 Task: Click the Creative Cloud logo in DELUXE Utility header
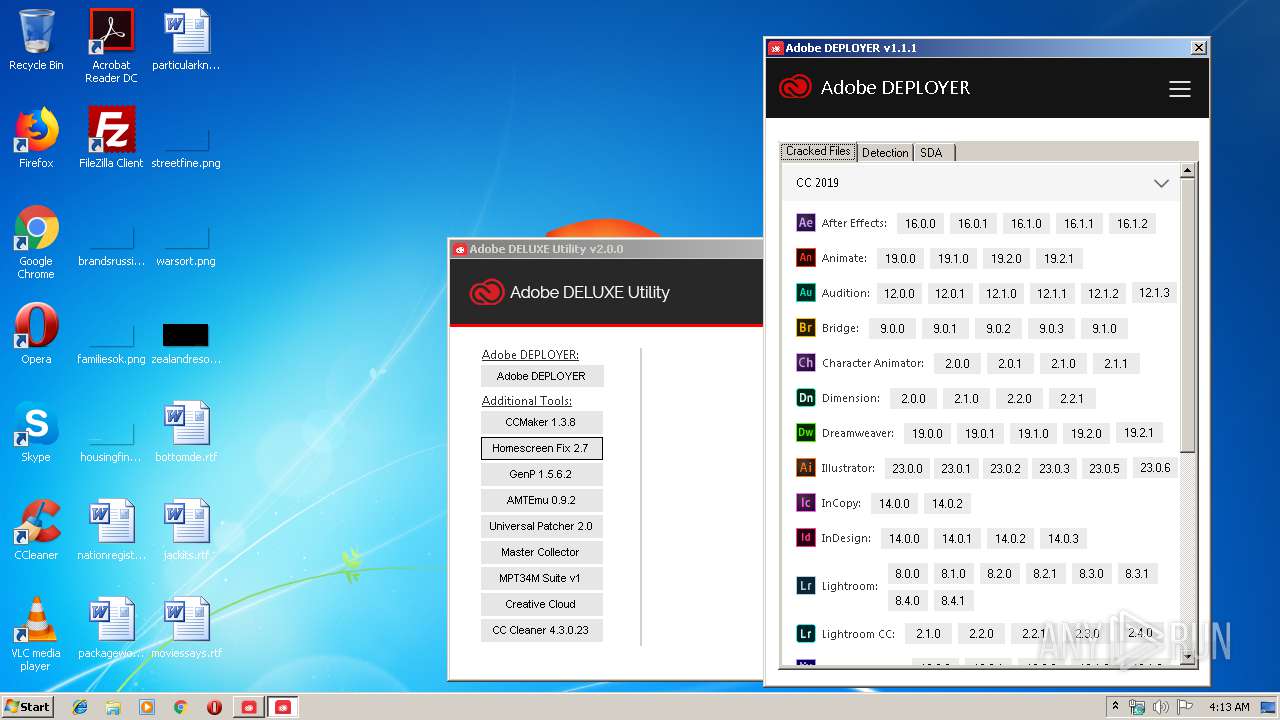[486, 292]
